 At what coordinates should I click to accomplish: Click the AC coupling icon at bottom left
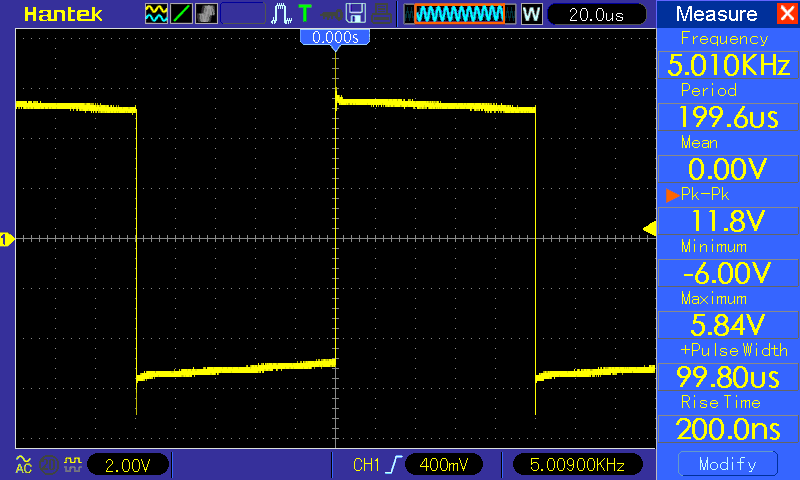point(23,464)
